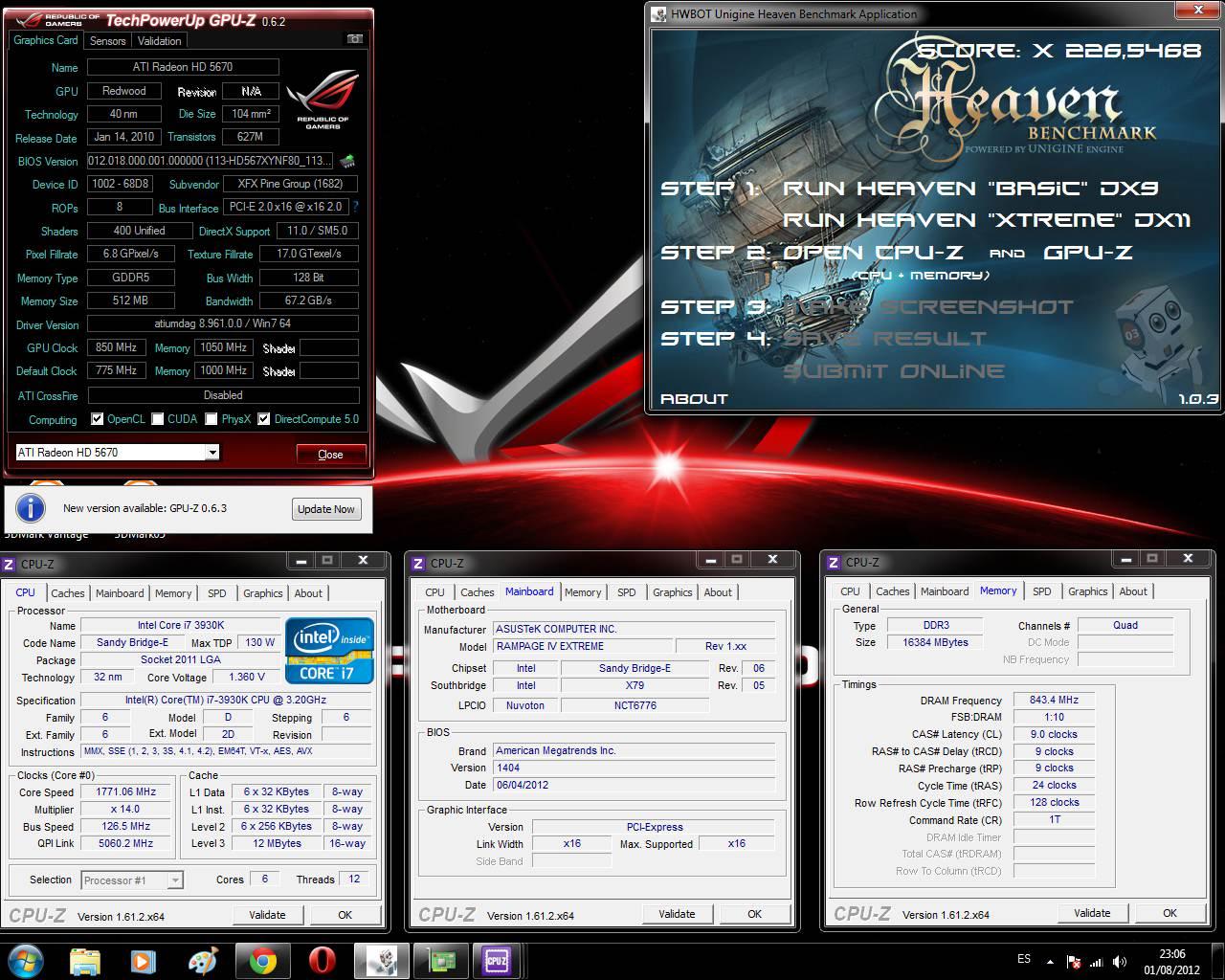
Task: Click the BIOS Version field in GPU-Z
Action: pos(211,161)
